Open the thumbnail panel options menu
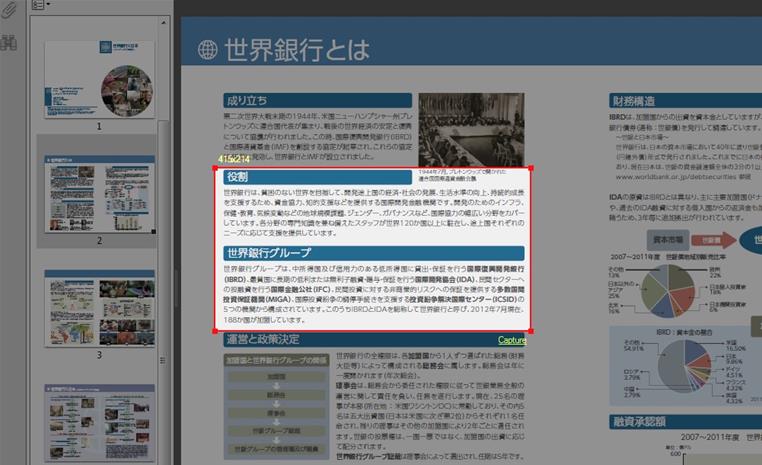Viewport: 762px width, 465px height. click(40, 5)
